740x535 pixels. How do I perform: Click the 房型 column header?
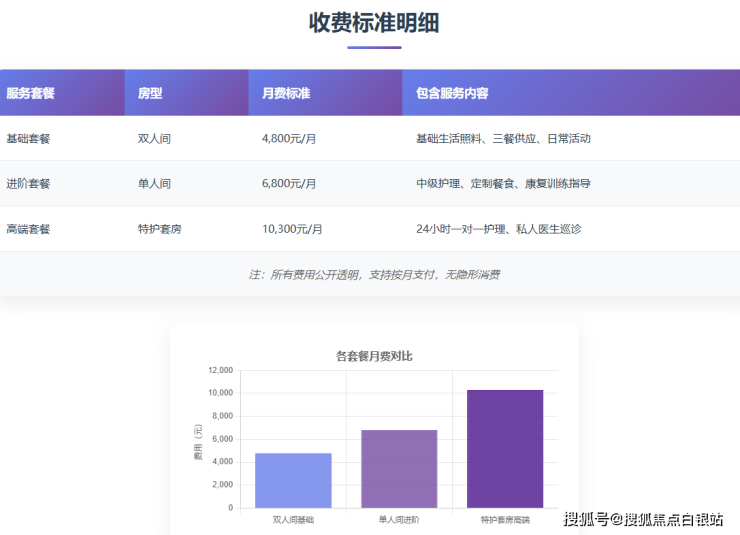(x=150, y=93)
